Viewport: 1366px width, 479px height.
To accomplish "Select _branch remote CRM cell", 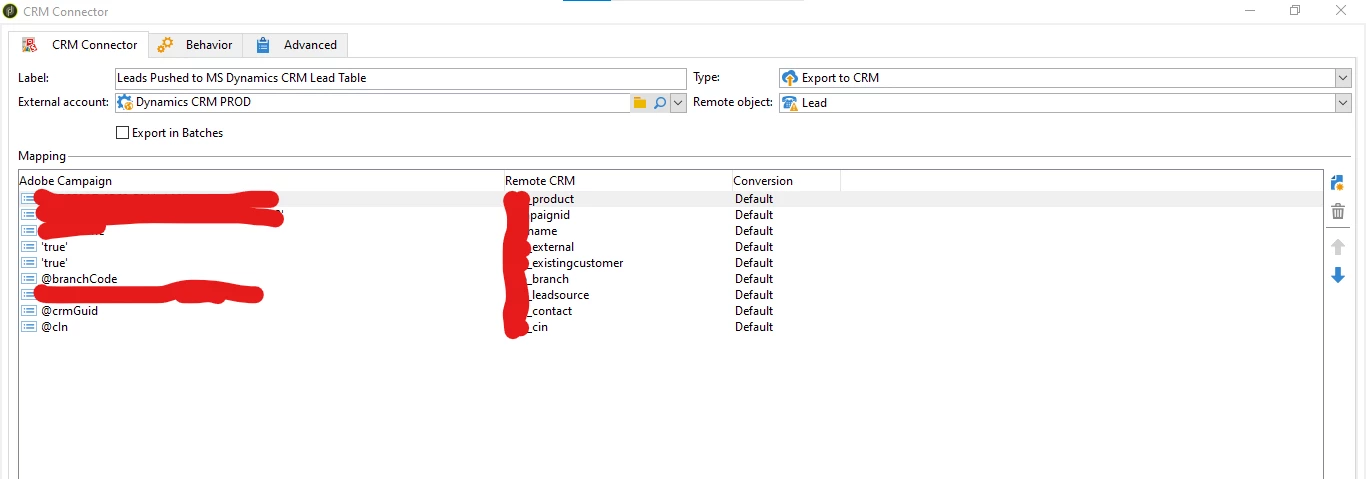I will 548,279.
